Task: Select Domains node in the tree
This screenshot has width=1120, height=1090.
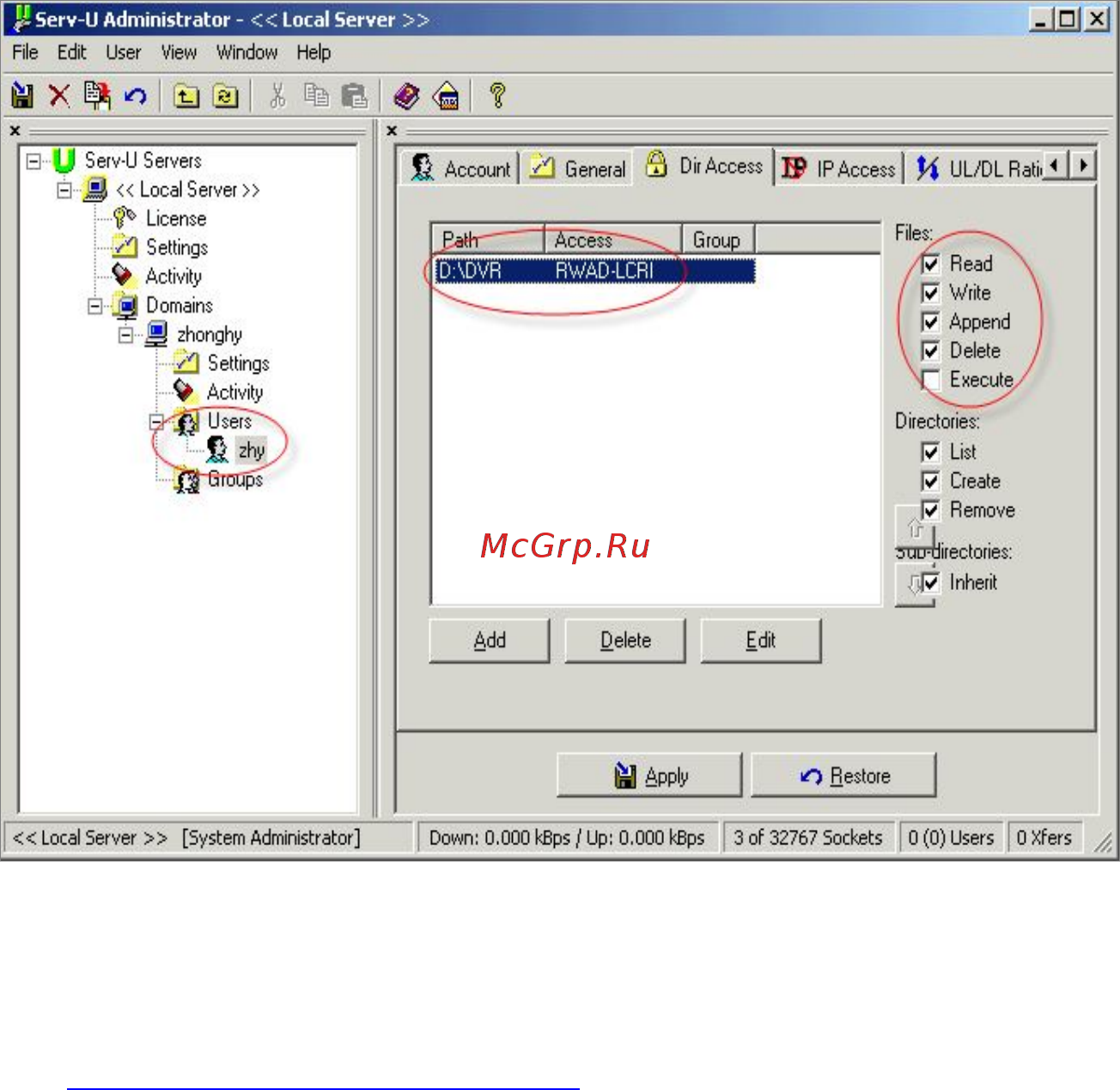Action: coord(179,306)
